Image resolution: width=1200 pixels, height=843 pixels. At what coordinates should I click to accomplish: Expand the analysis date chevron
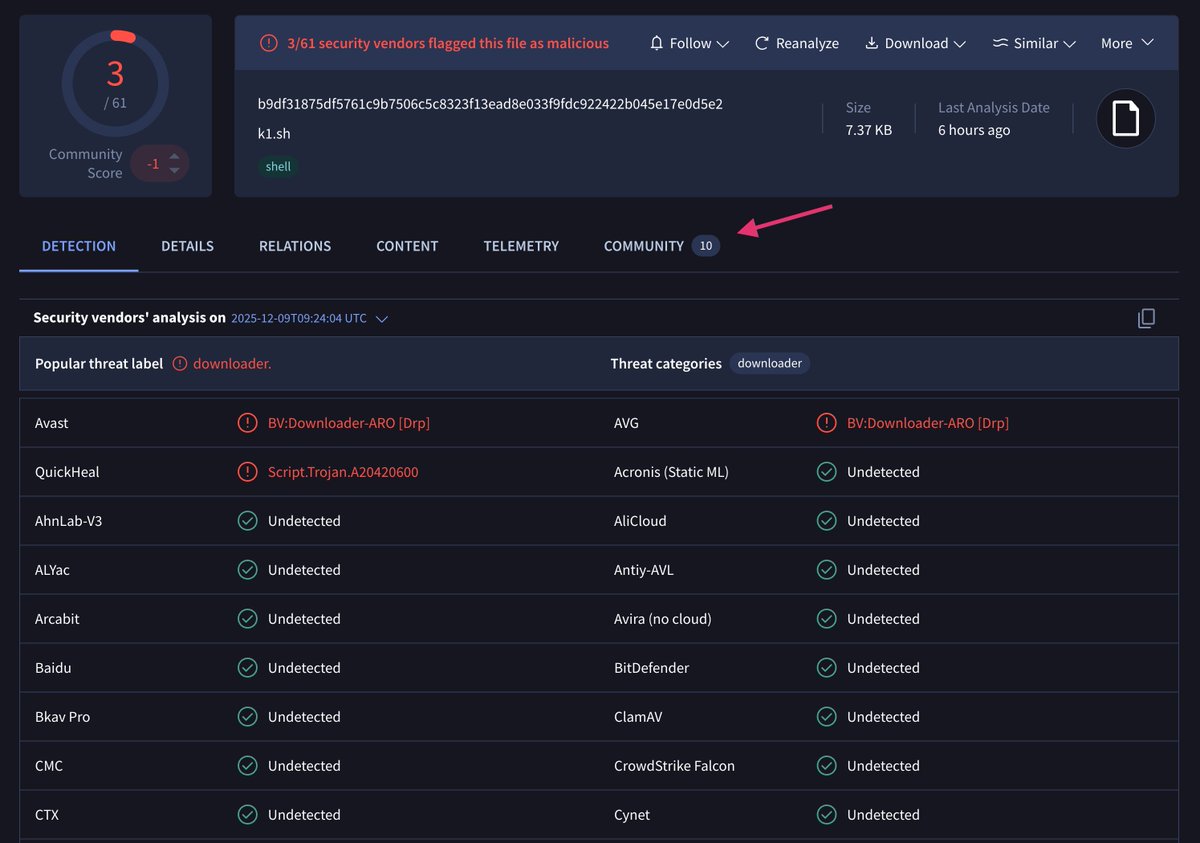pos(381,319)
